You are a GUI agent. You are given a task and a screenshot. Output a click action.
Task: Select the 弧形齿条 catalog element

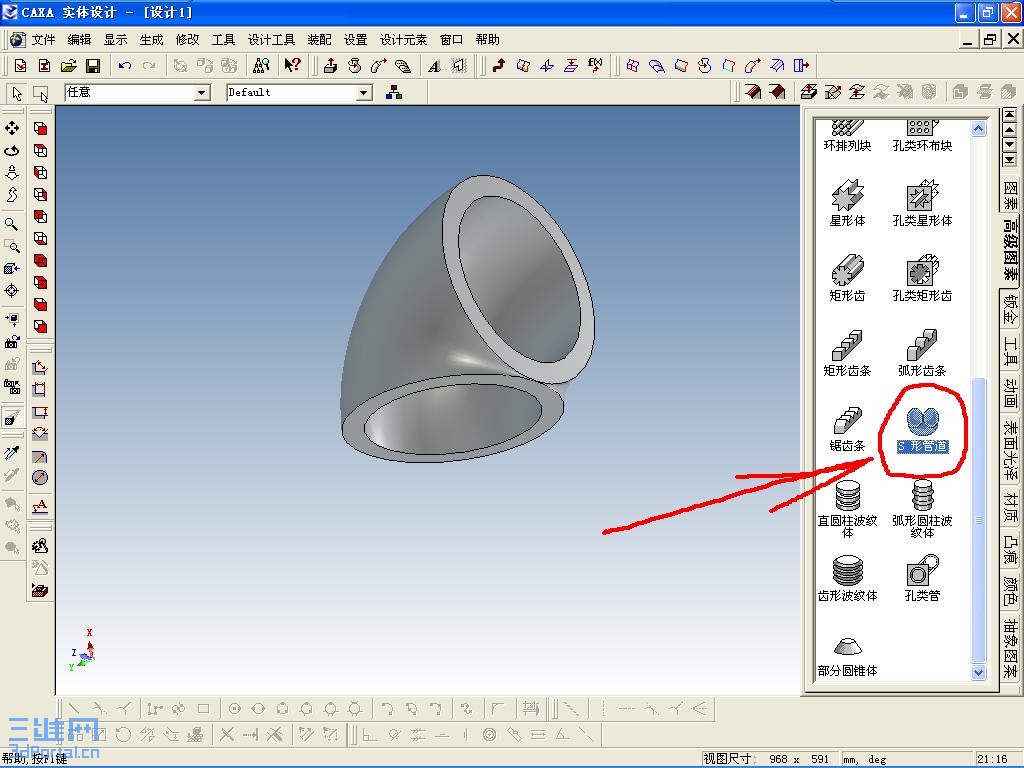click(922, 353)
